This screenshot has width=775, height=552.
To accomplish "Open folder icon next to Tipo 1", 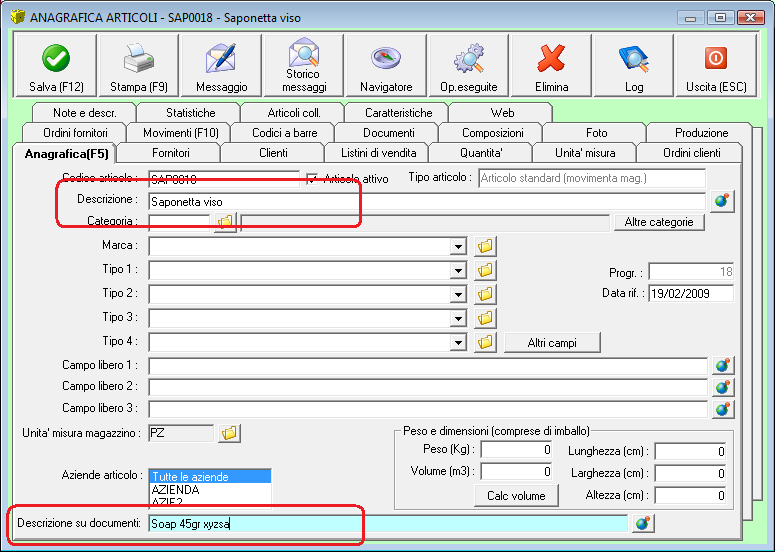I will (485, 270).
